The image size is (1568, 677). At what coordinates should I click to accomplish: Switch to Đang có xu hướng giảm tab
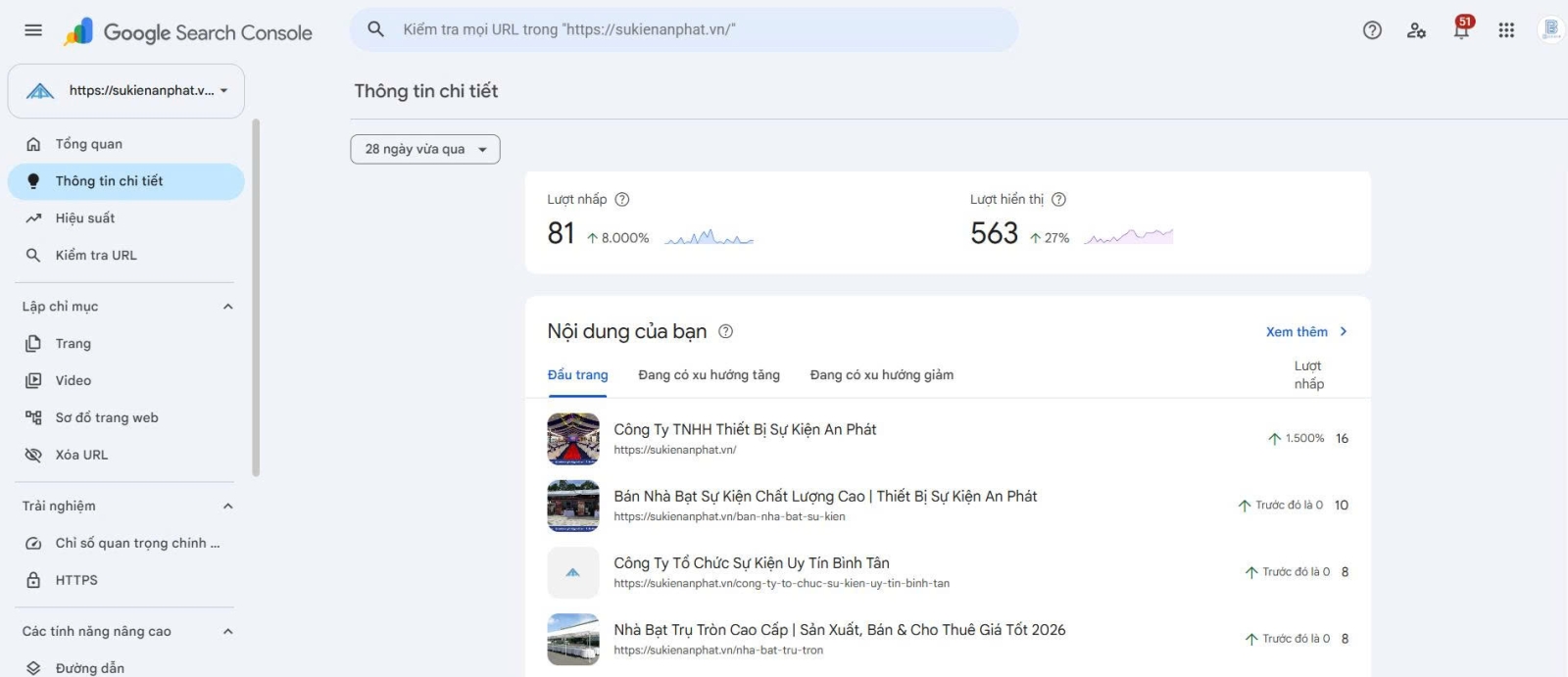point(881,376)
